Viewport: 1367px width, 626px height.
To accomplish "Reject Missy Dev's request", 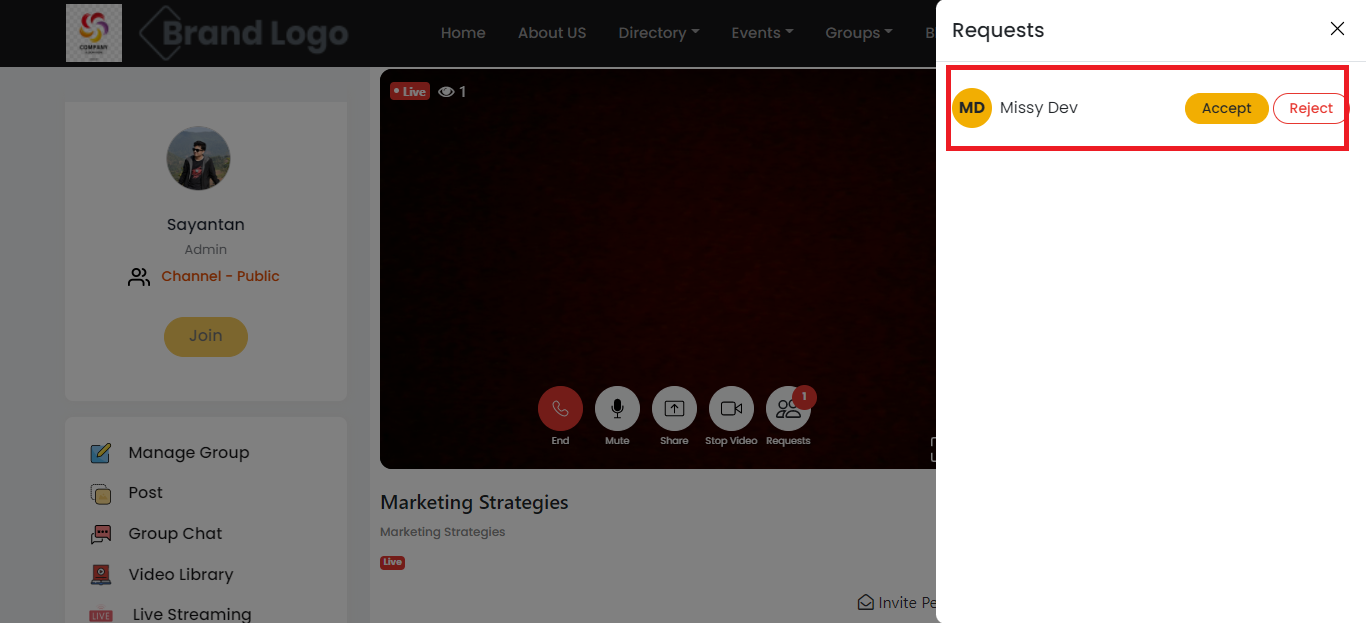I will pos(1311,108).
